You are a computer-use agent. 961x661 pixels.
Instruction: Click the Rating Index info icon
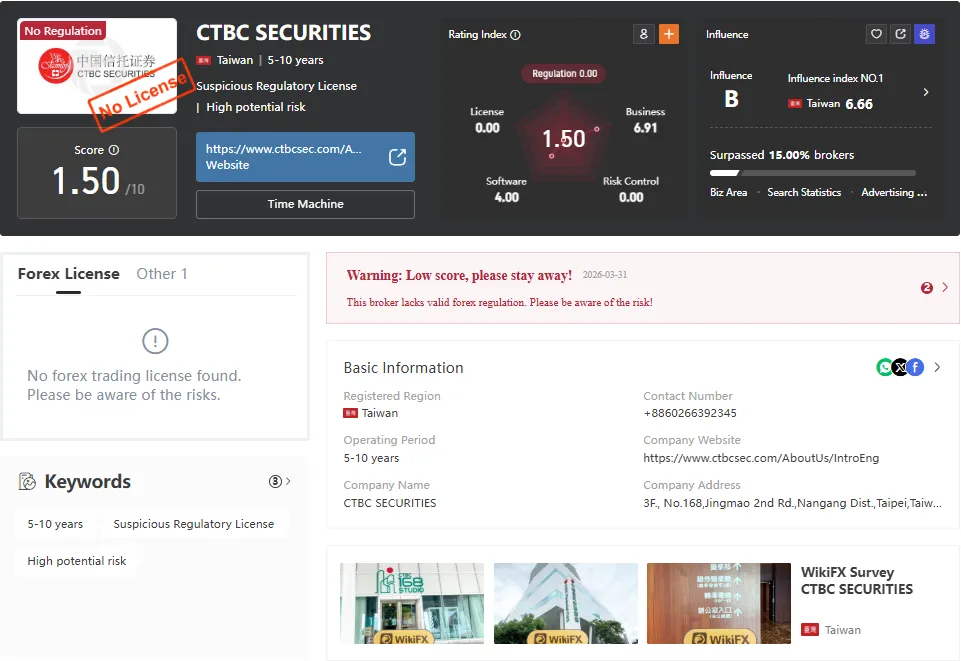(x=515, y=35)
